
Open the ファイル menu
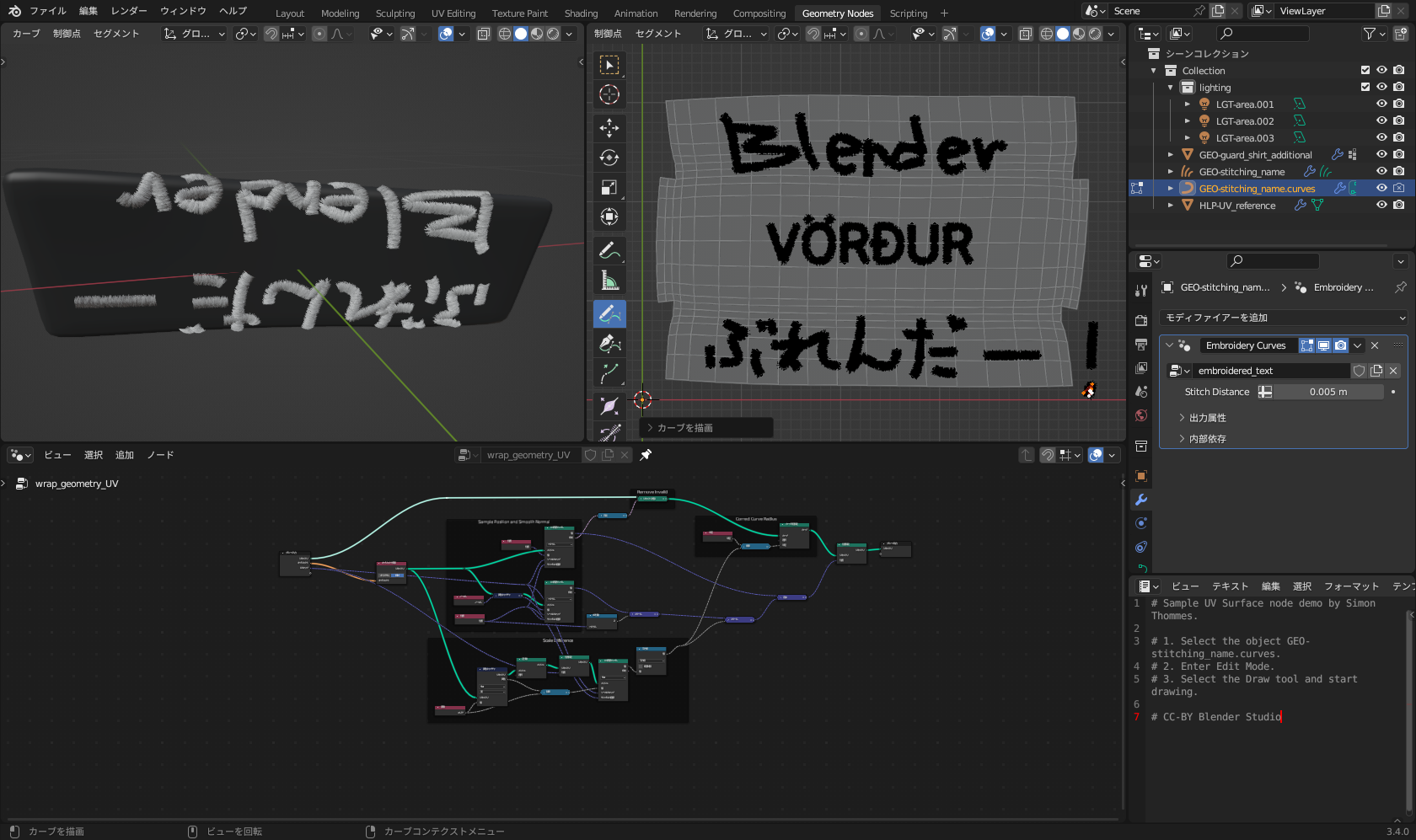[x=48, y=11]
